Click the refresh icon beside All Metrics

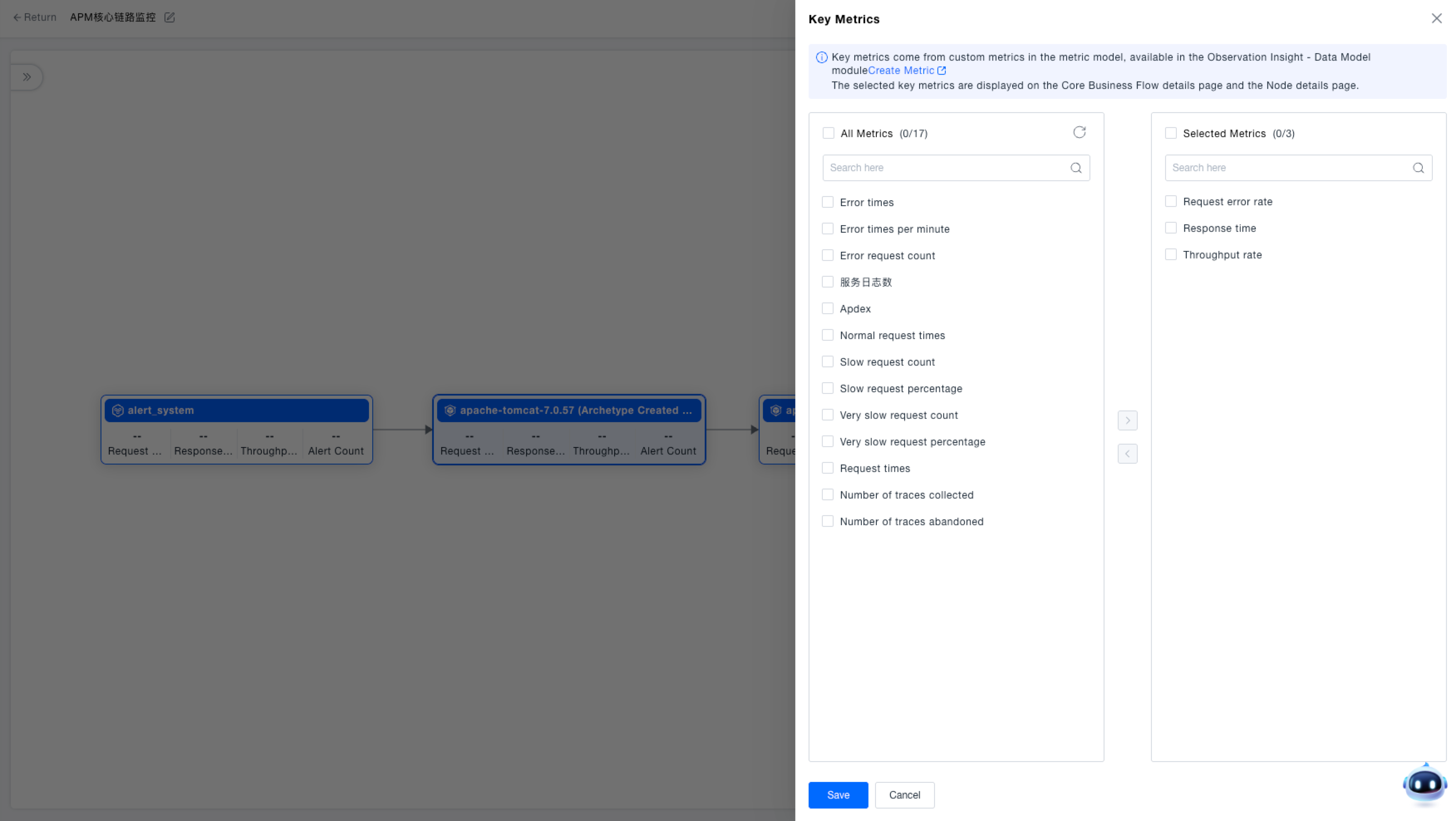coord(1079,132)
